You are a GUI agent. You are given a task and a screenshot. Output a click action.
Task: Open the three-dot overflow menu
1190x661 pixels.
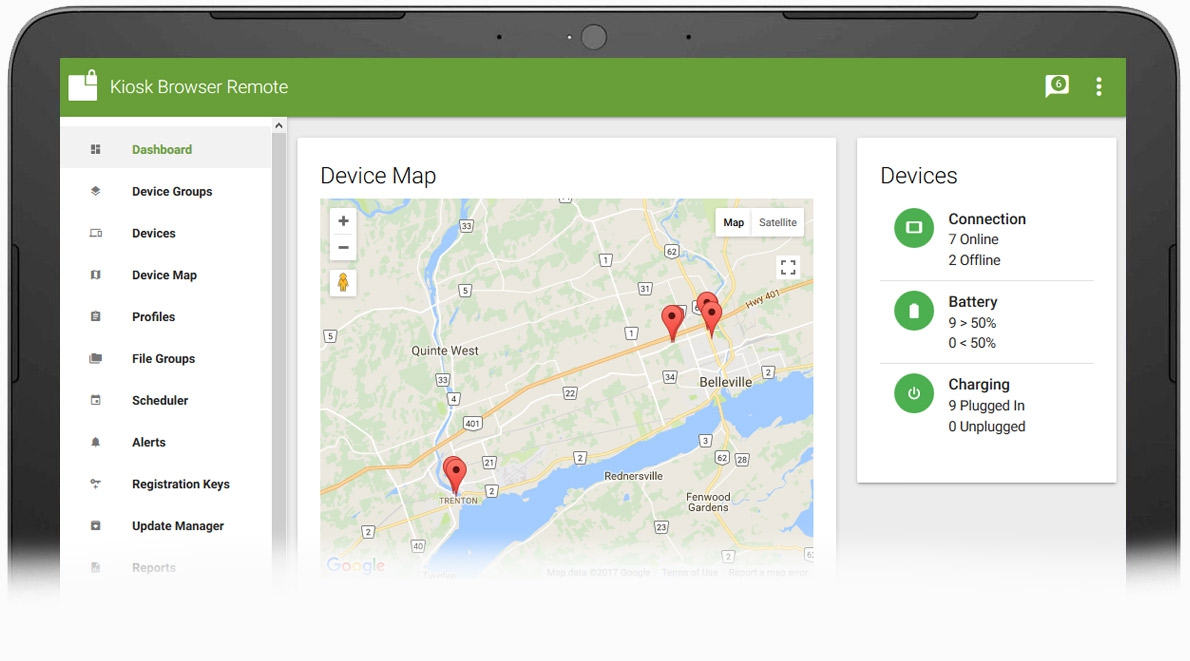point(1098,87)
